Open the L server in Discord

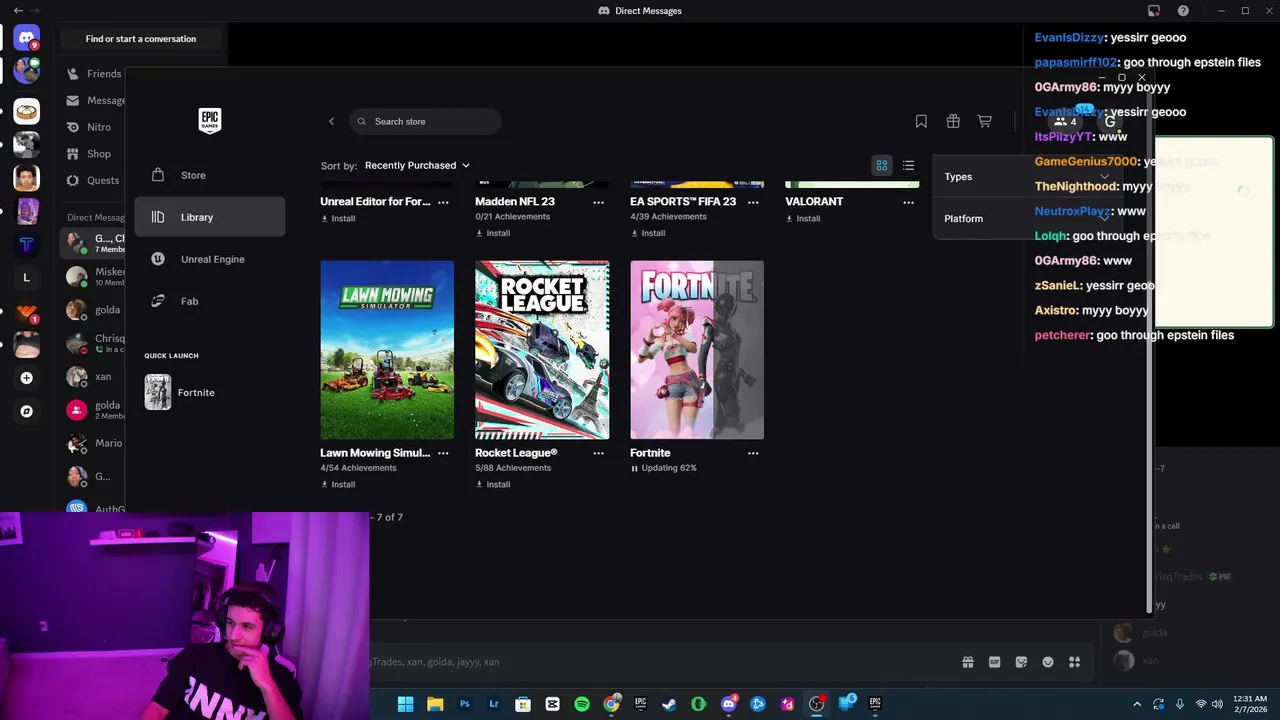coord(27,278)
